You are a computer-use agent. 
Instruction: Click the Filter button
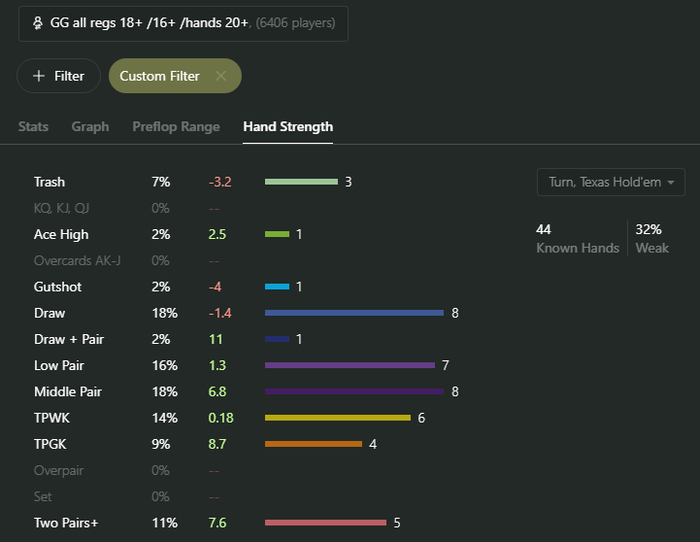coord(58,76)
